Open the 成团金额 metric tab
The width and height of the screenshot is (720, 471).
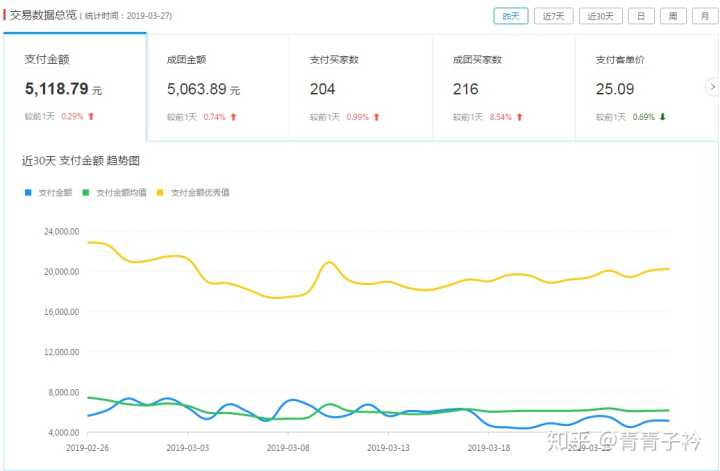218,87
